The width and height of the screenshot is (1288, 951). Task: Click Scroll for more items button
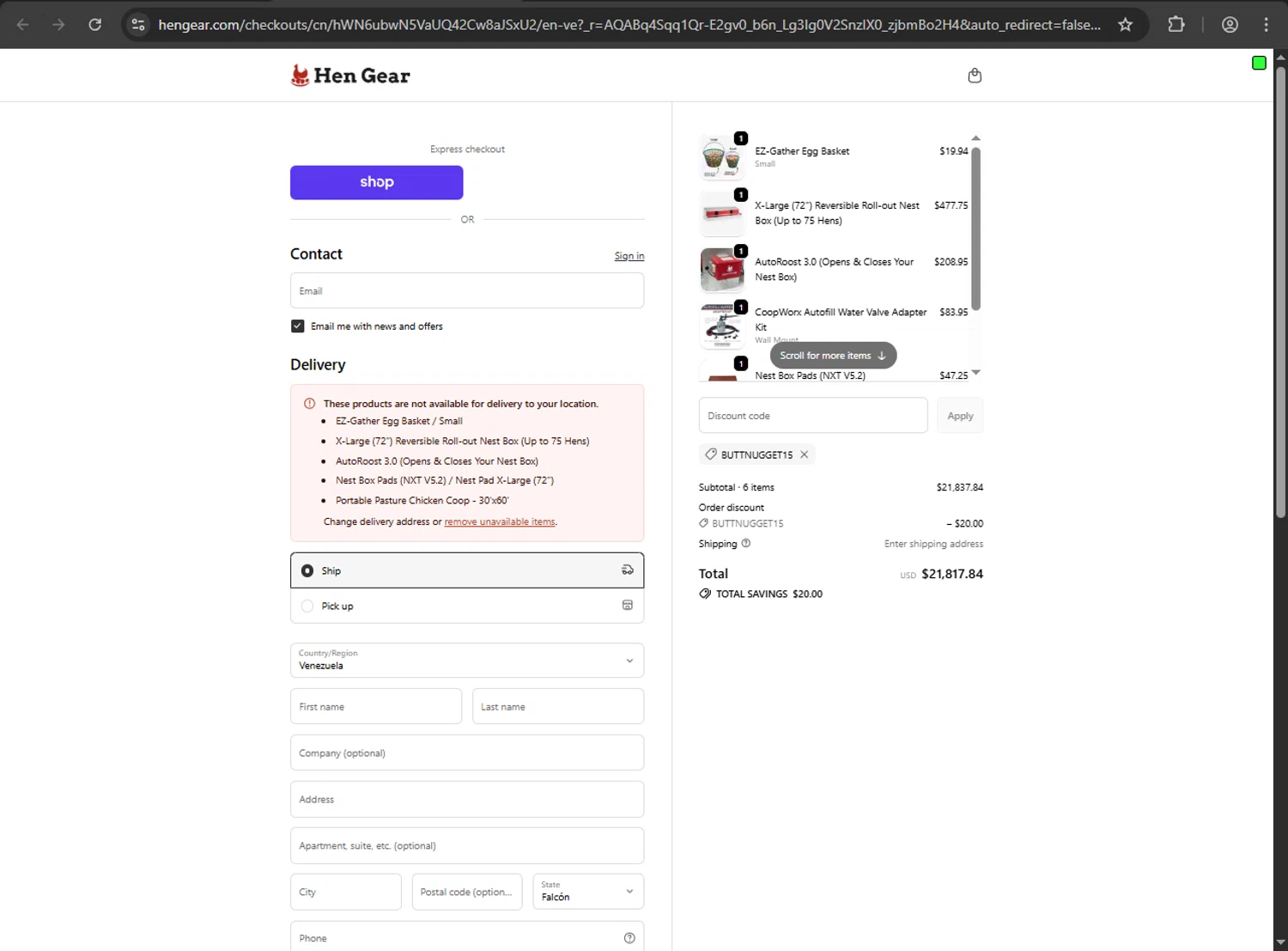pos(833,356)
